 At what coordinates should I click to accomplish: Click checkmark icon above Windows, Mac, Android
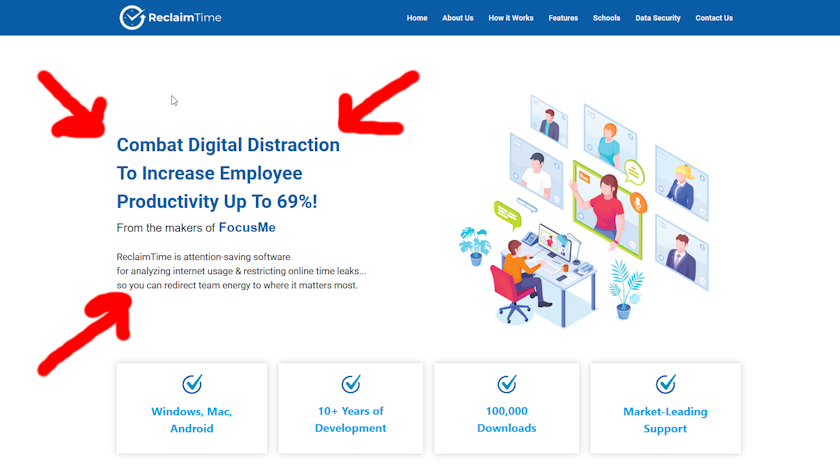point(192,383)
